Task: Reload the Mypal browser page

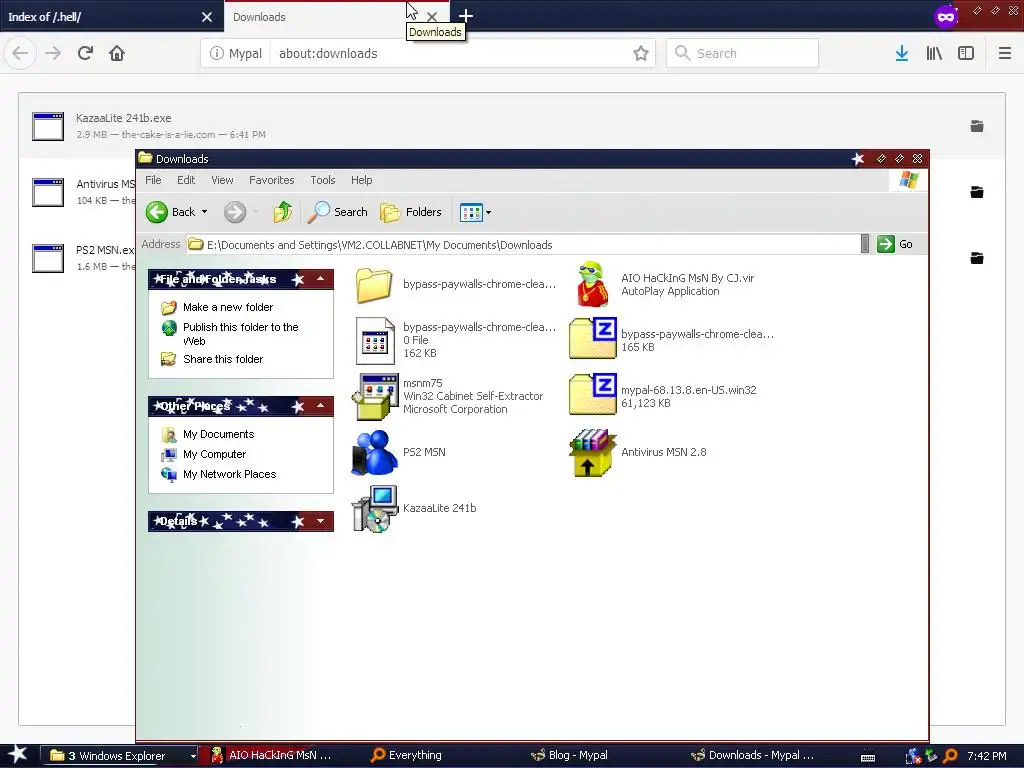Action: click(x=85, y=53)
